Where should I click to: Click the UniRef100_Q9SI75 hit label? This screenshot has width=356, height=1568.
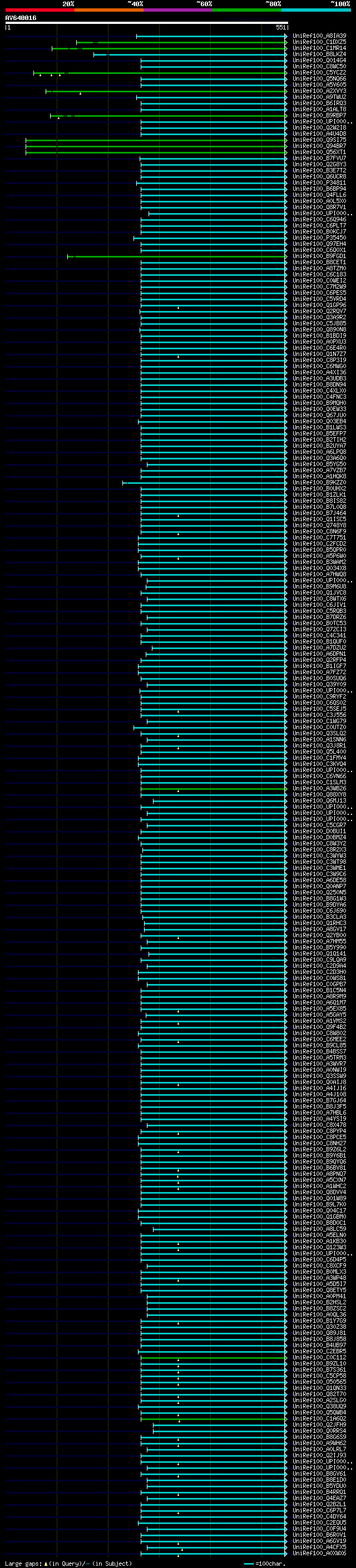coord(319,140)
